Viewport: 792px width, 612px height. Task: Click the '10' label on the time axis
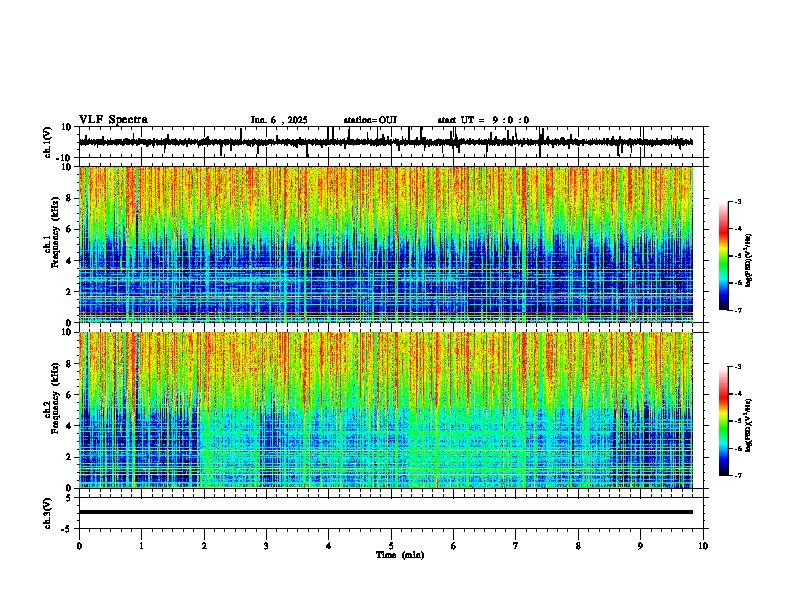point(703,546)
